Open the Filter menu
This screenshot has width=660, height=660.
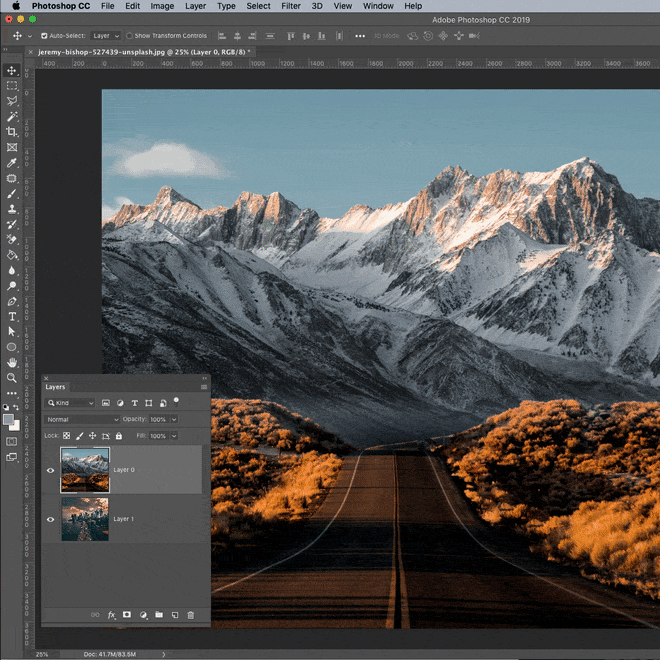pos(290,6)
